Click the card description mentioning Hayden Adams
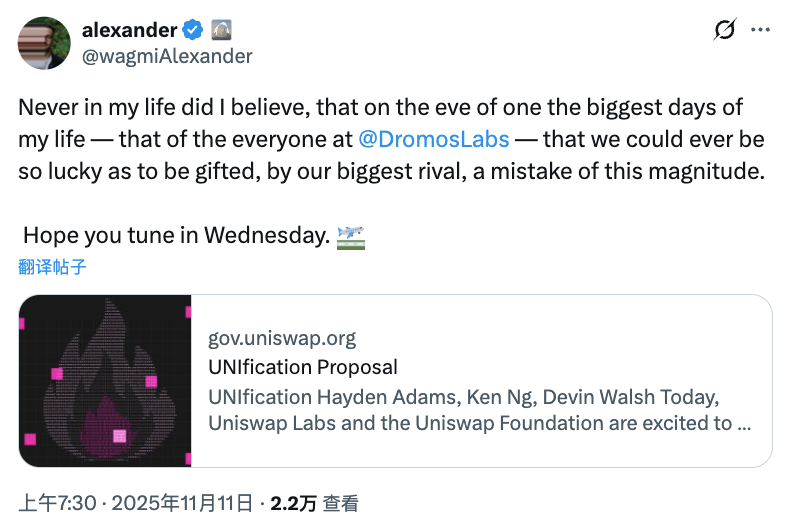This screenshot has height=532, width=794. point(480,409)
